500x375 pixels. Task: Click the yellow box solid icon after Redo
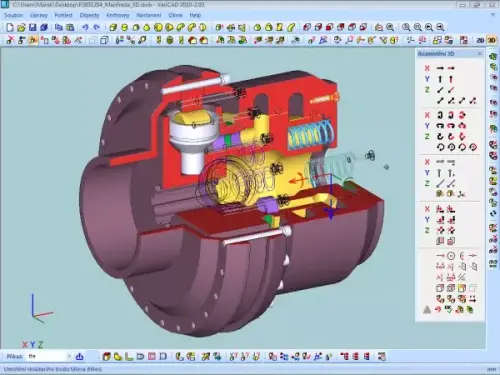tap(113, 28)
